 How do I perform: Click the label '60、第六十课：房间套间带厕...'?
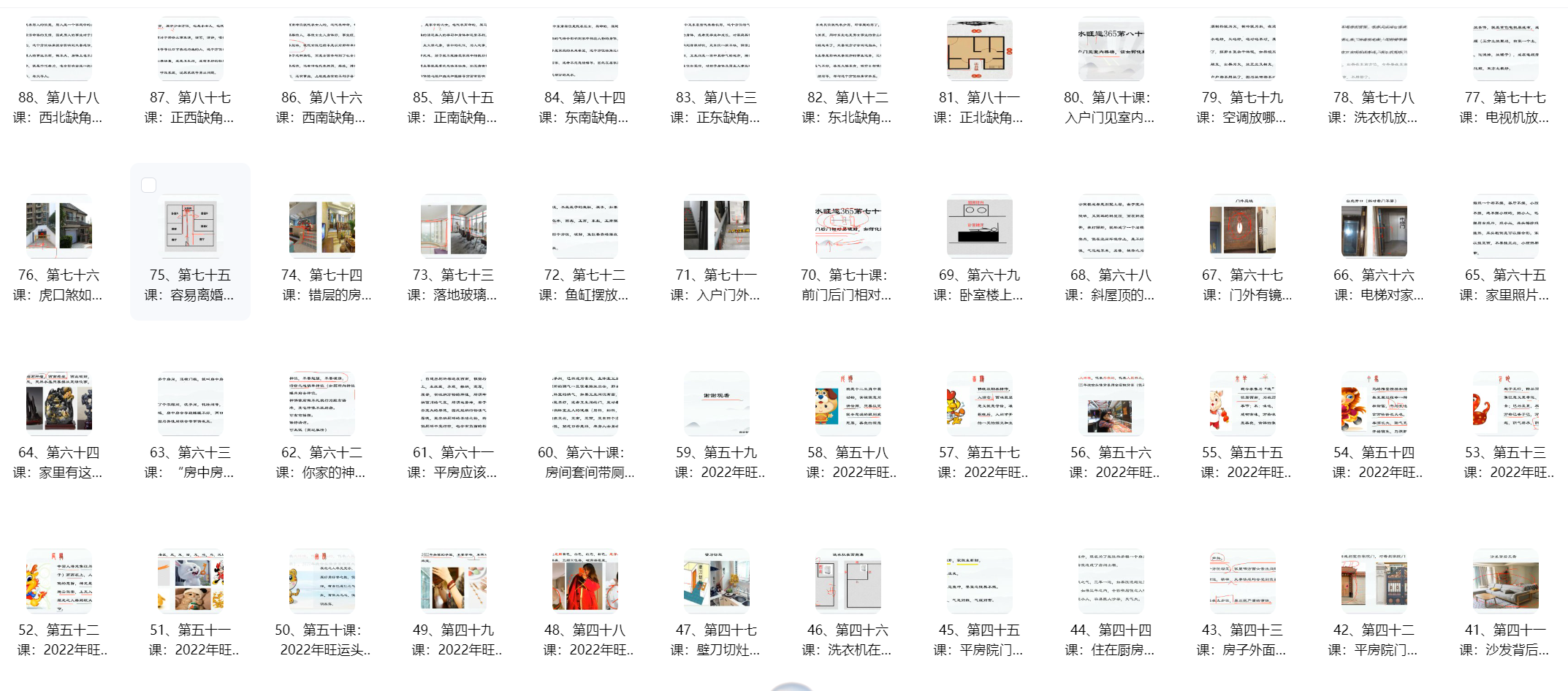(585, 462)
